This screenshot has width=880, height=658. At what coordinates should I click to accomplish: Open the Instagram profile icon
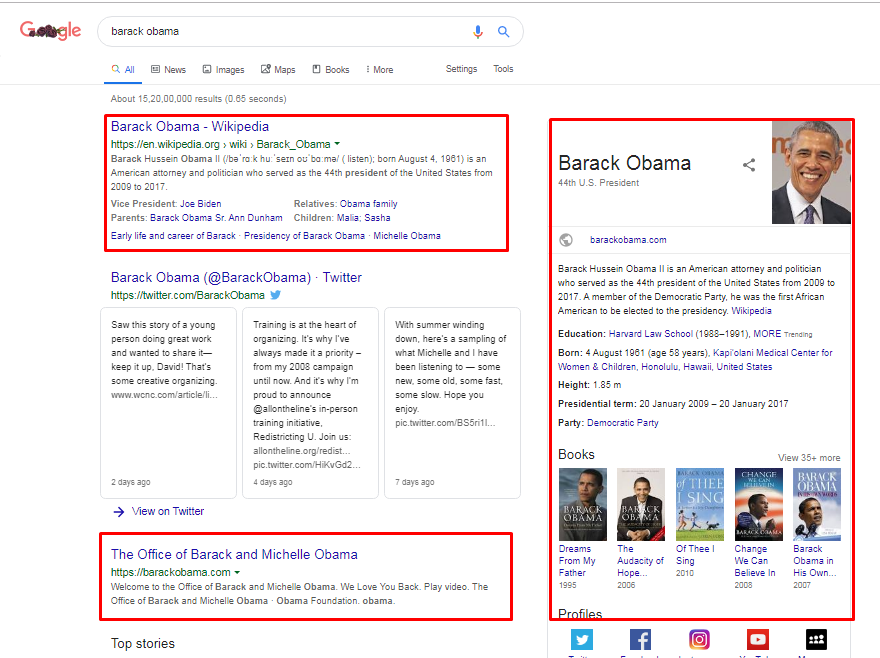(x=699, y=639)
